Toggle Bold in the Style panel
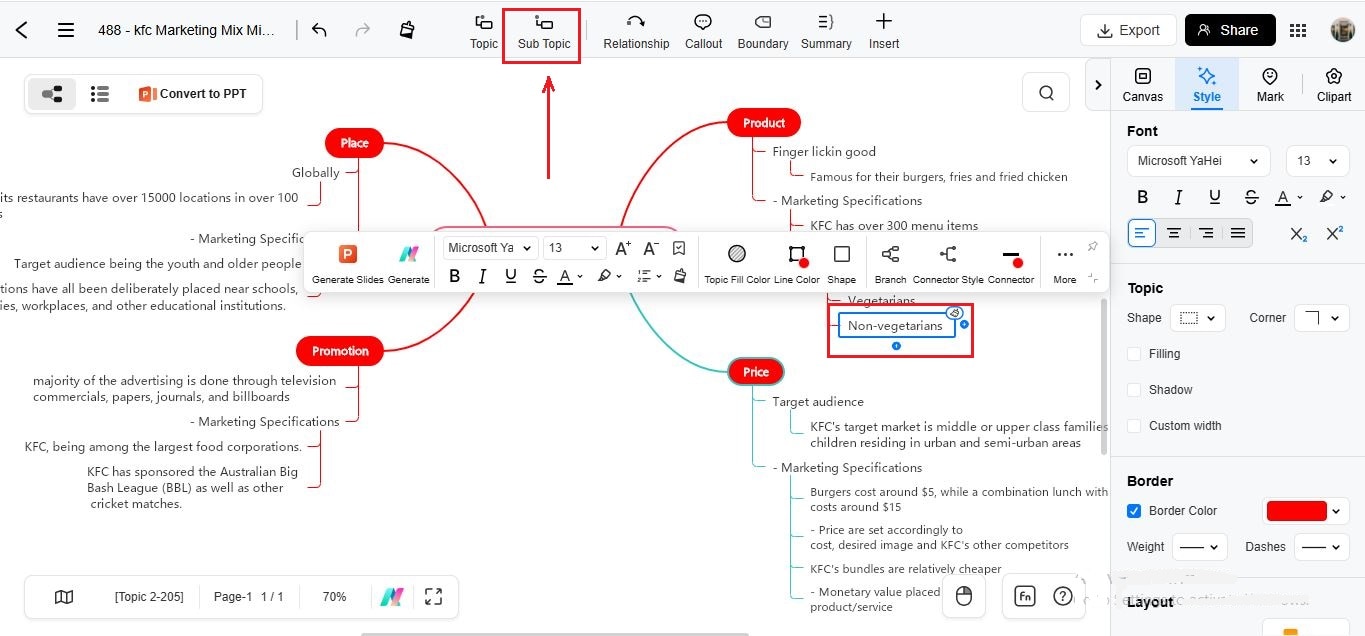This screenshot has width=1365, height=636. (x=1142, y=197)
